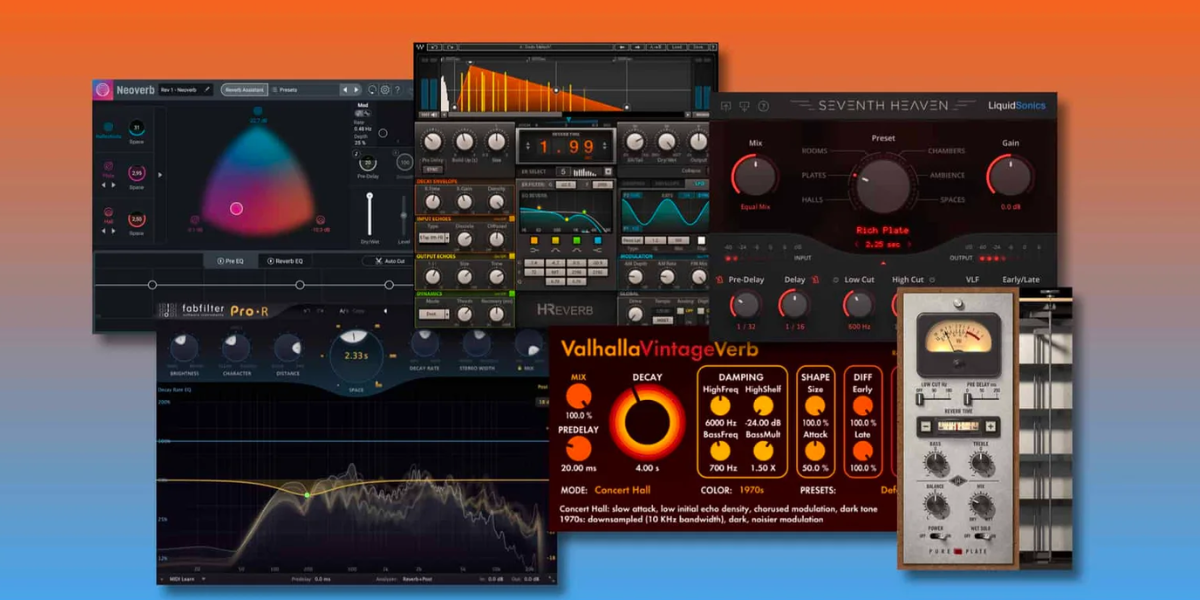Image resolution: width=1200 pixels, height=600 pixels.
Task: Click the green EQ node in Pro-R graph
Action: (308, 495)
